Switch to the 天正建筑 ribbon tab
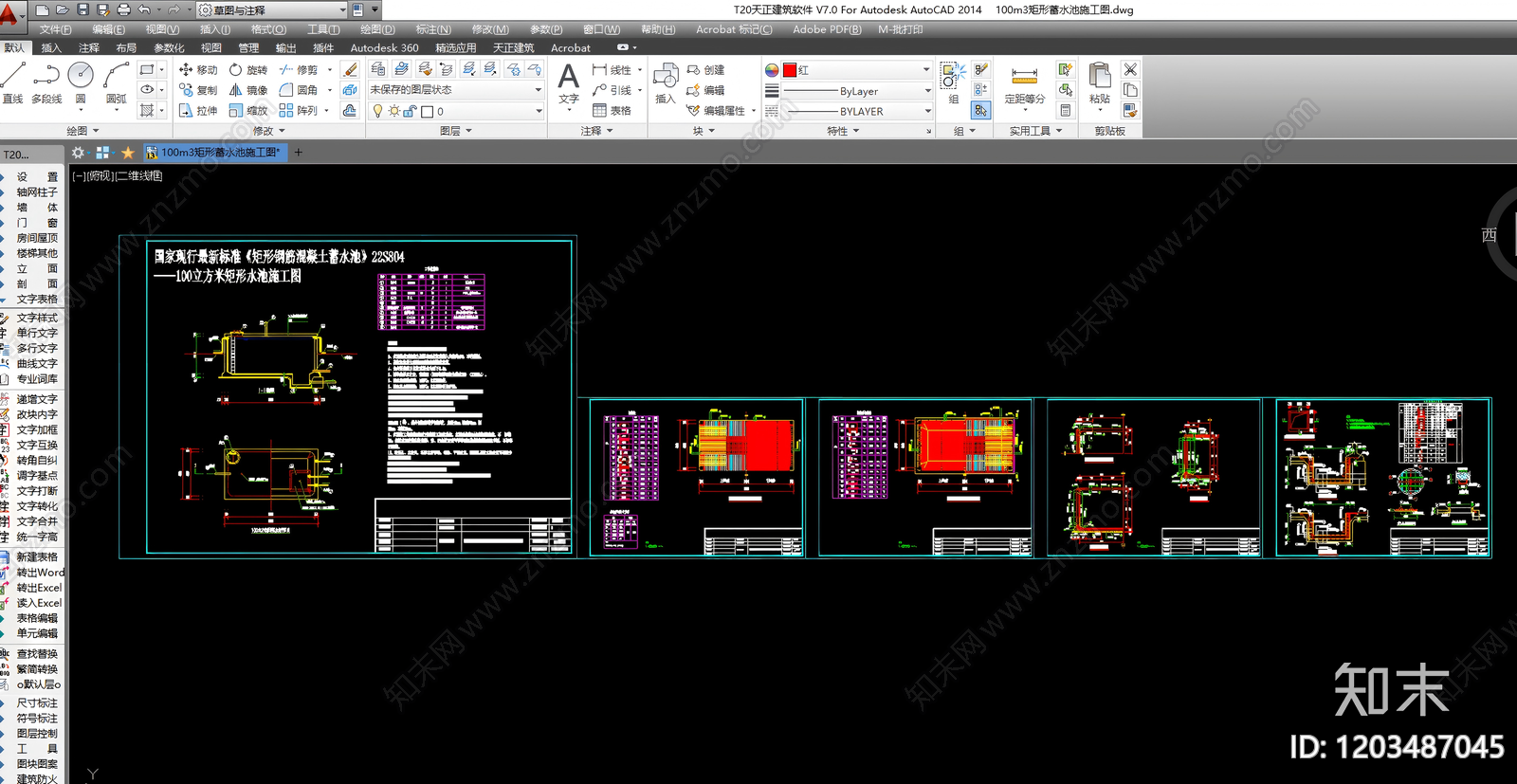The image size is (1517, 784). [514, 47]
